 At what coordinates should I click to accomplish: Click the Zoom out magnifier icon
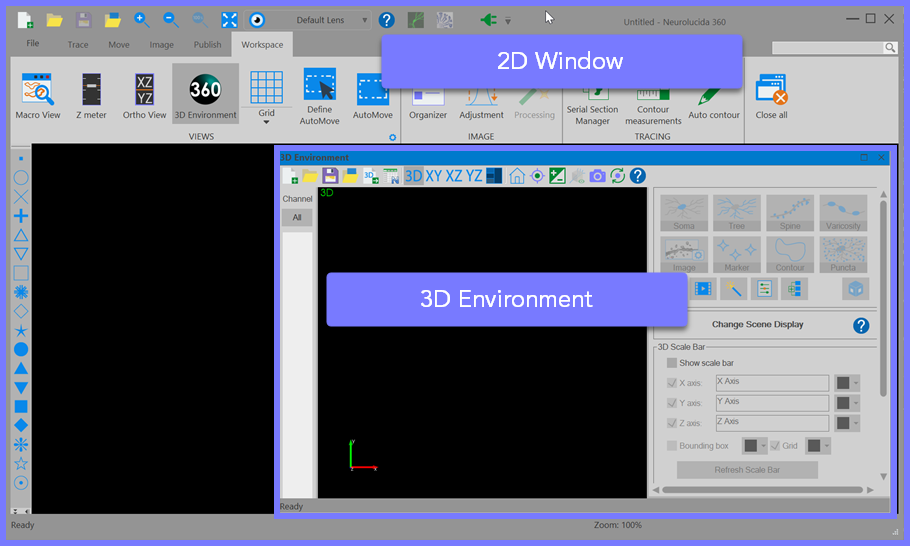click(171, 20)
